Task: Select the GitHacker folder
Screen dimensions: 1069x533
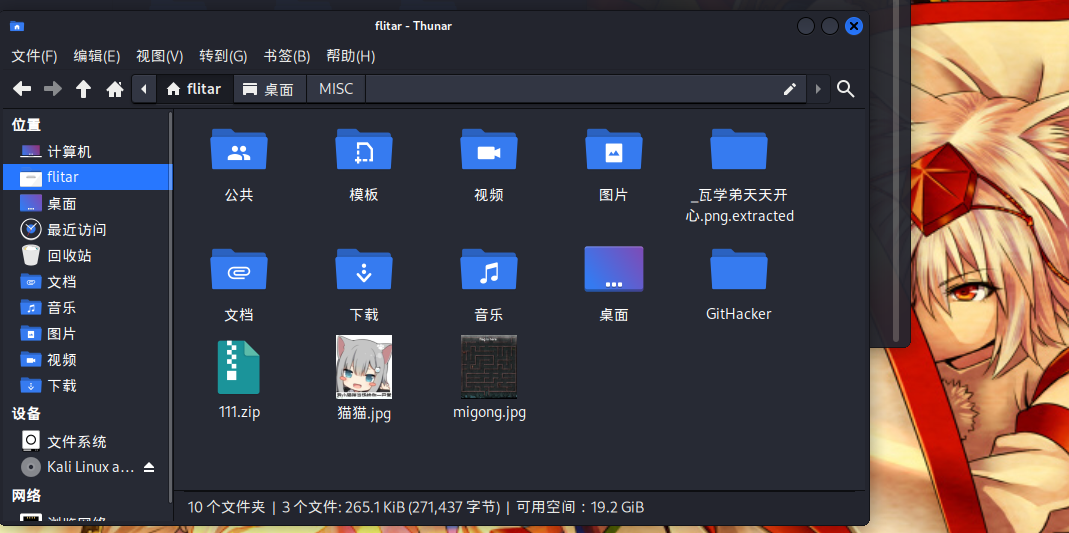Action: point(738,270)
